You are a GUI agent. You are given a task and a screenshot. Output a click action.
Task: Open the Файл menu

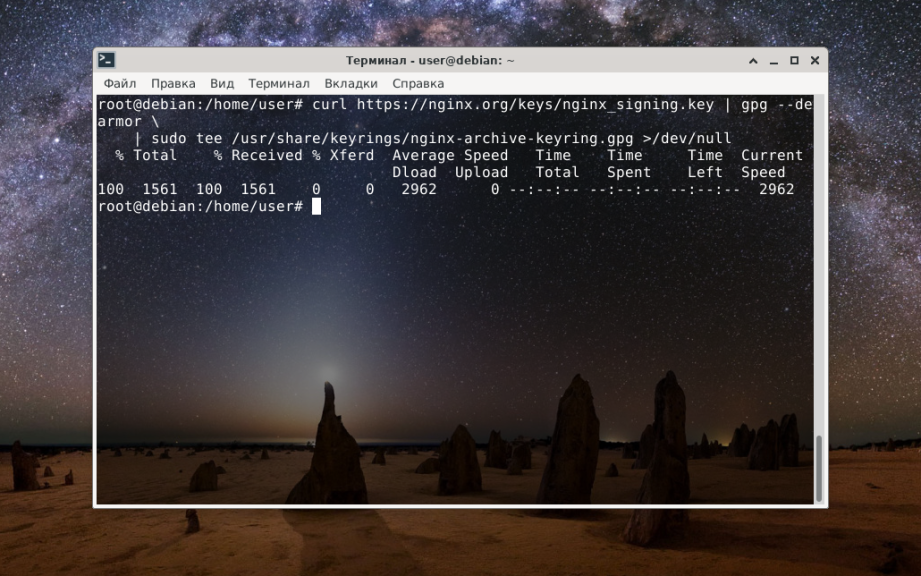119,84
